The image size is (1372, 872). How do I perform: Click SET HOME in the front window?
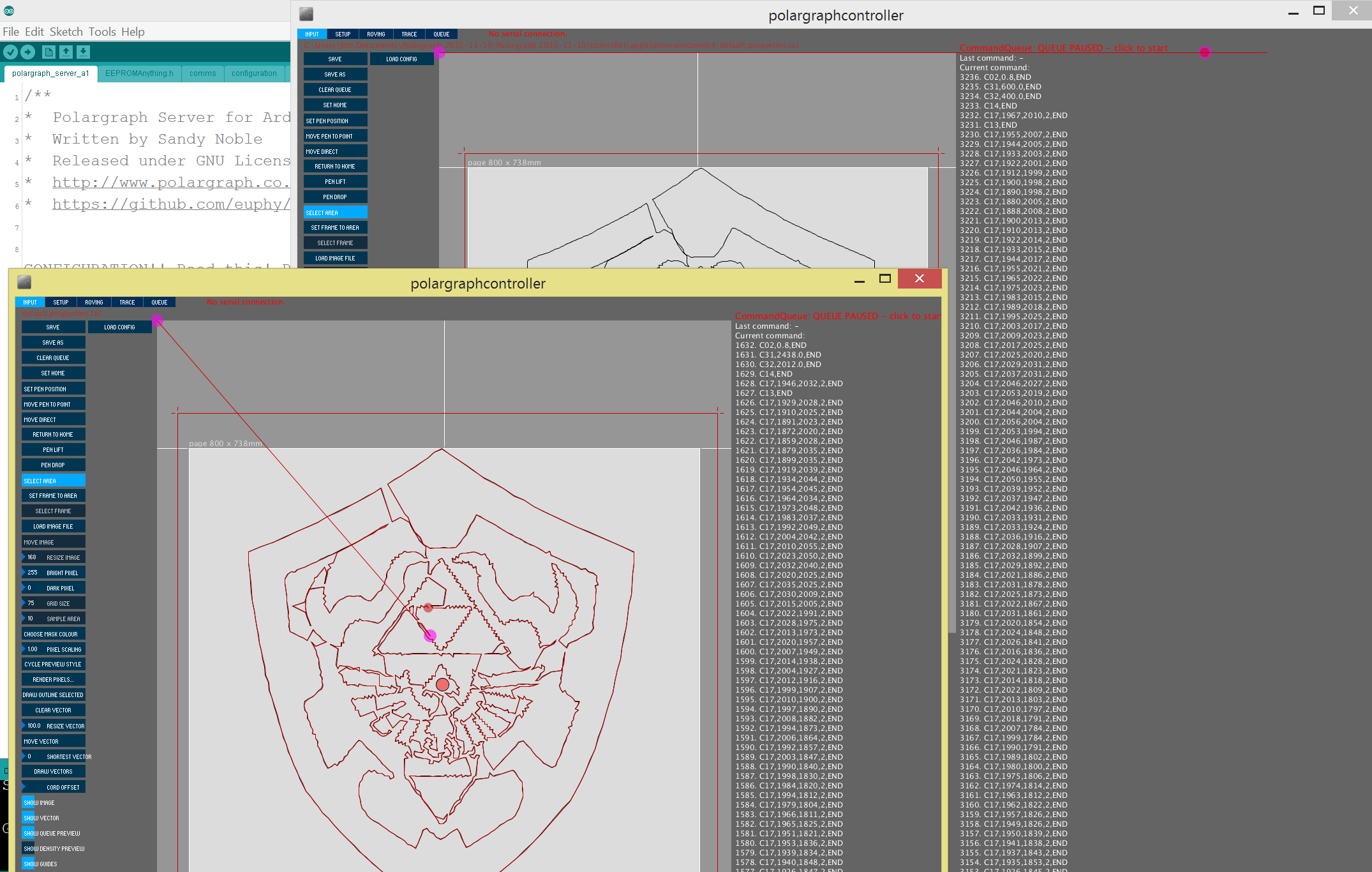coord(54,373)
